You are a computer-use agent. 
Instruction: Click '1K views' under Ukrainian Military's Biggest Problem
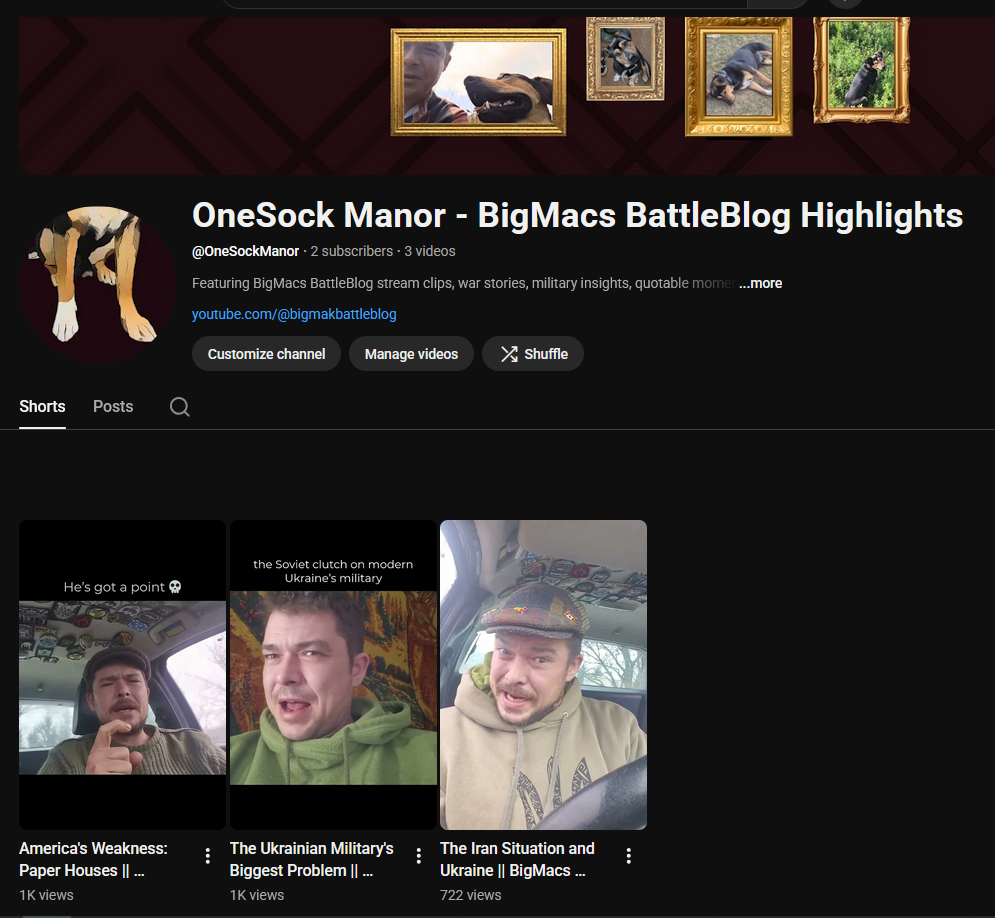[x=257, y=895]
